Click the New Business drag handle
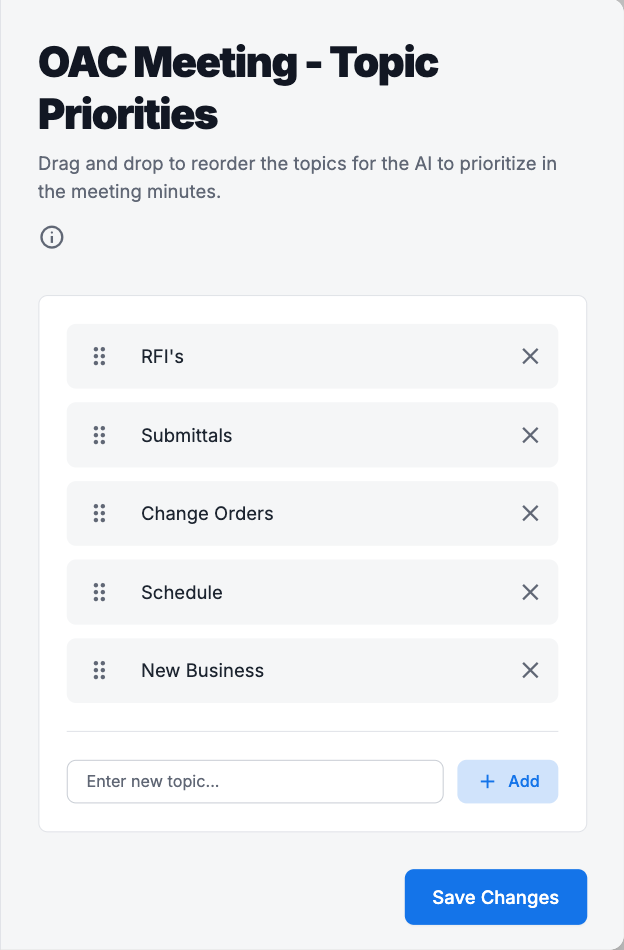The width and height of the screenshot is (624, 950). point(99,670)
